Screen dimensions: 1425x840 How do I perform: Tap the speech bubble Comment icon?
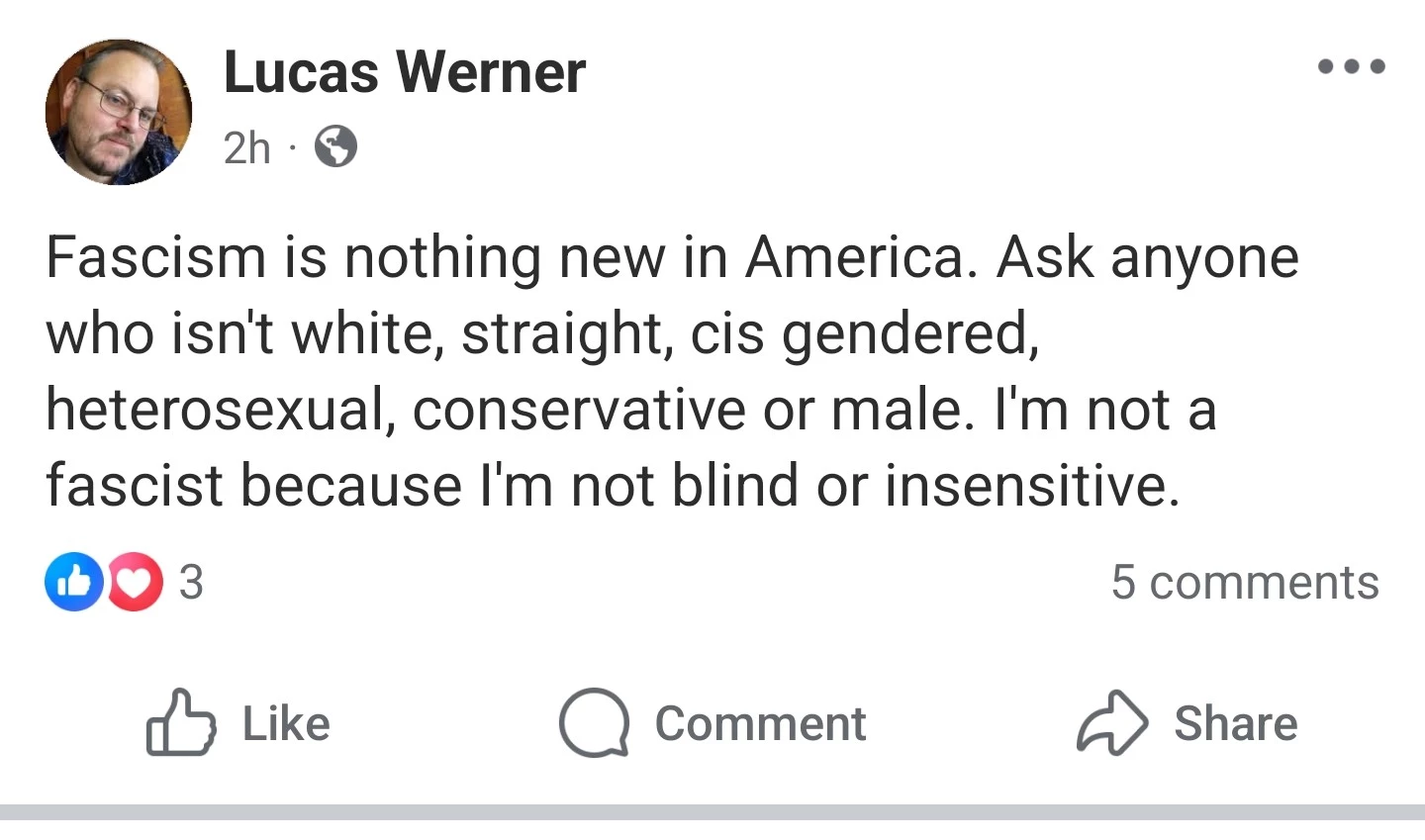click(x=594, y=723)
